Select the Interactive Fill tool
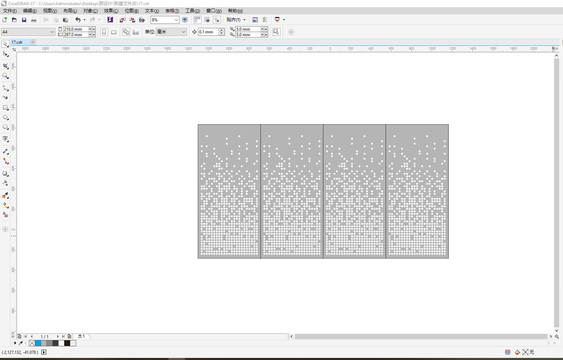 5,205
